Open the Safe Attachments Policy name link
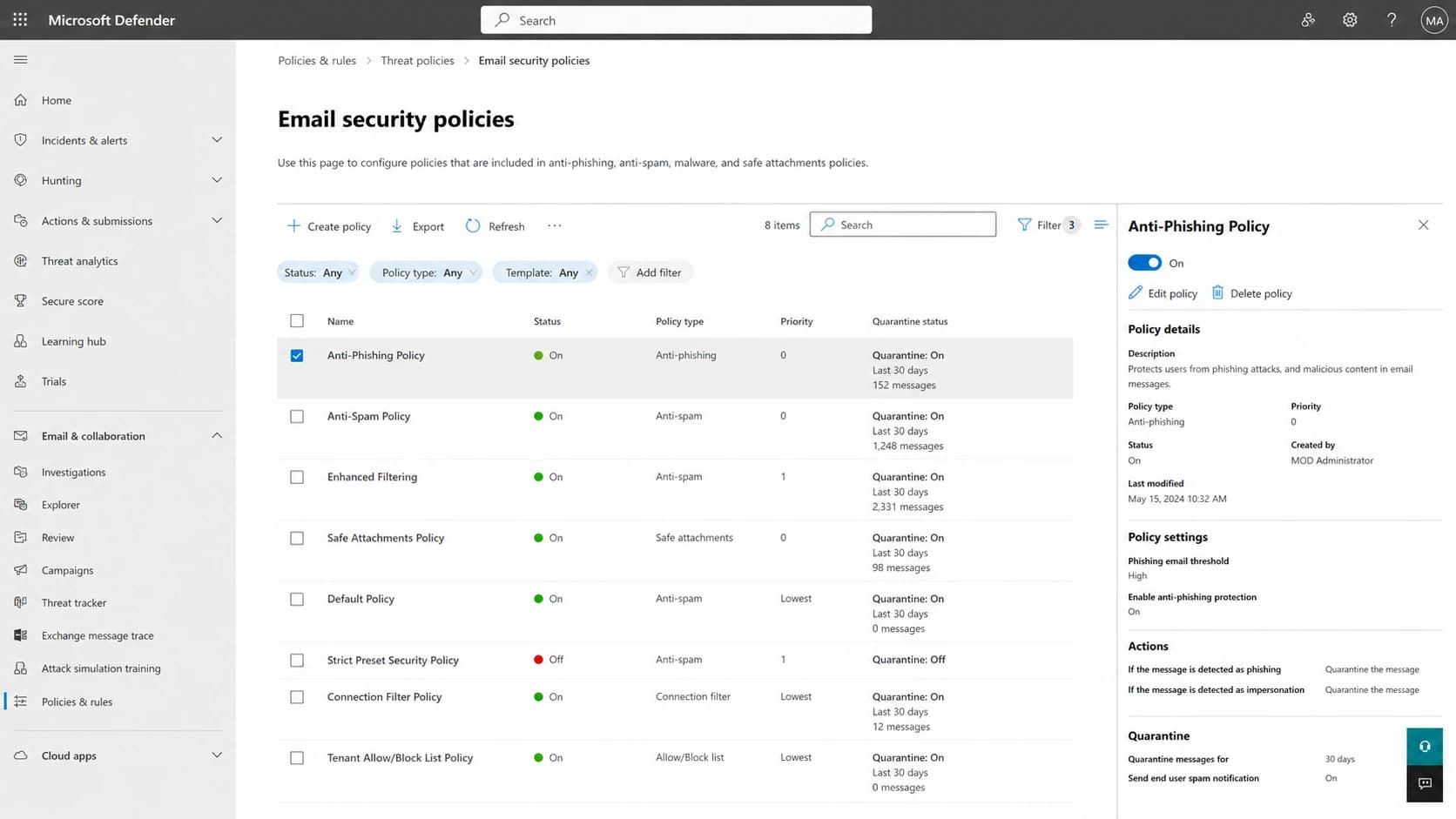The height and width of the screenshot is (819, 1456). click(386, 538)
